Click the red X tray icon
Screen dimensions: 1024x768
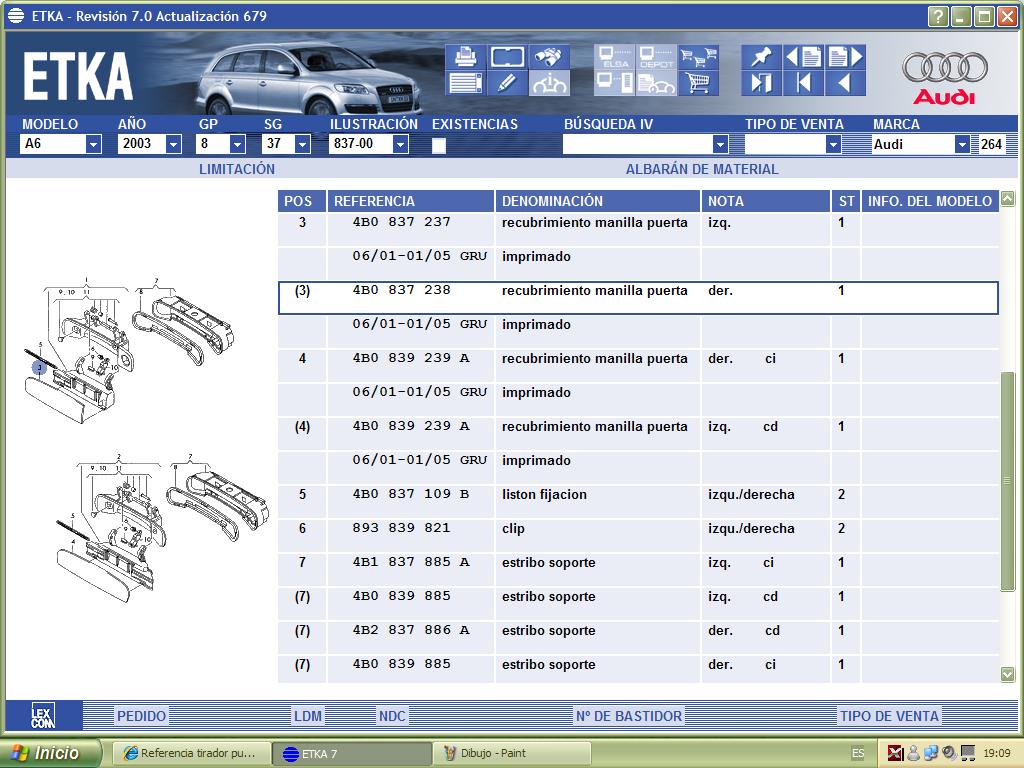pyautogui.click(x=895, y=753)
